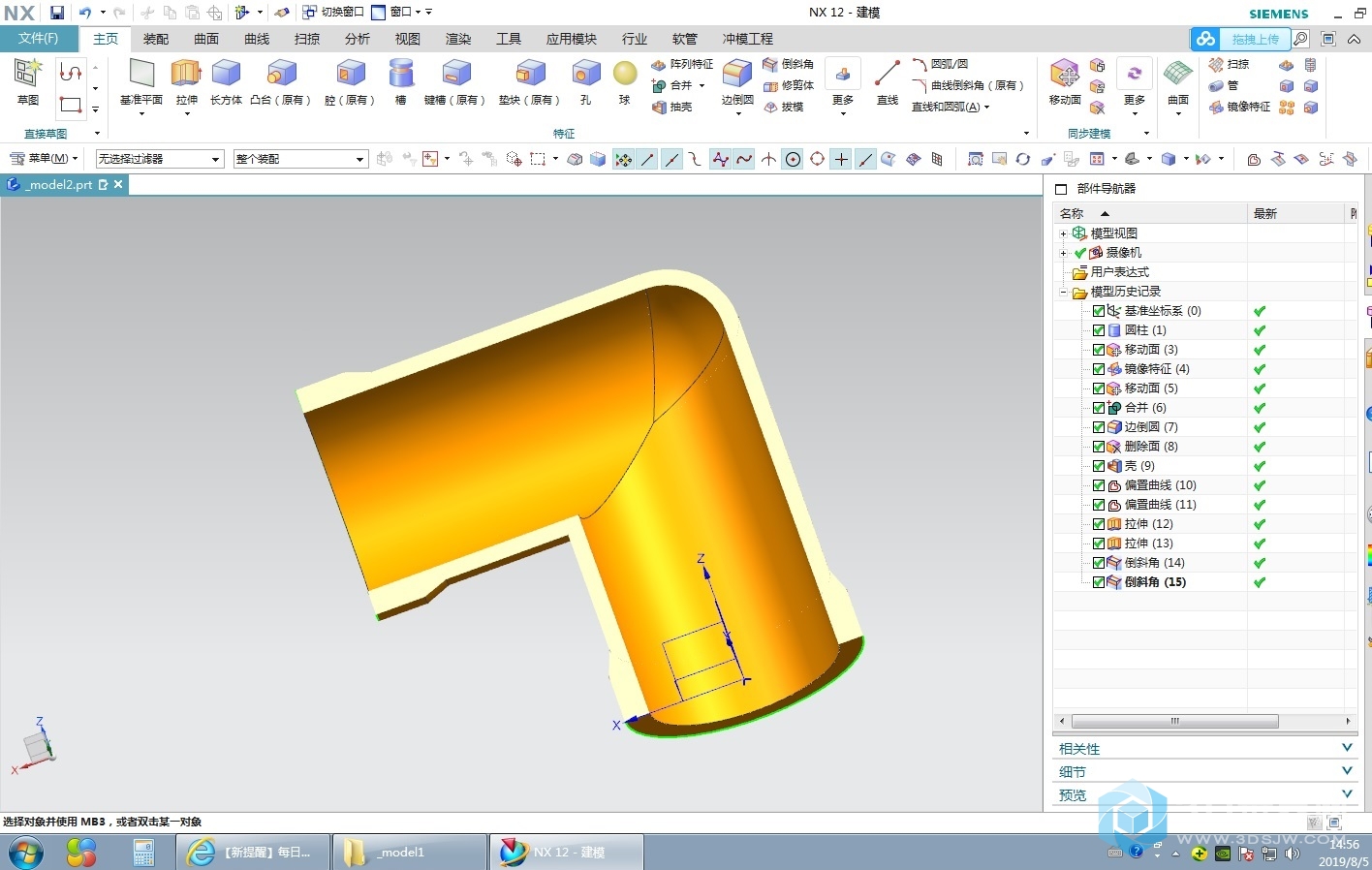Click the 管 tube tool
1372x870 pixels.
[x=1224, y=85]
